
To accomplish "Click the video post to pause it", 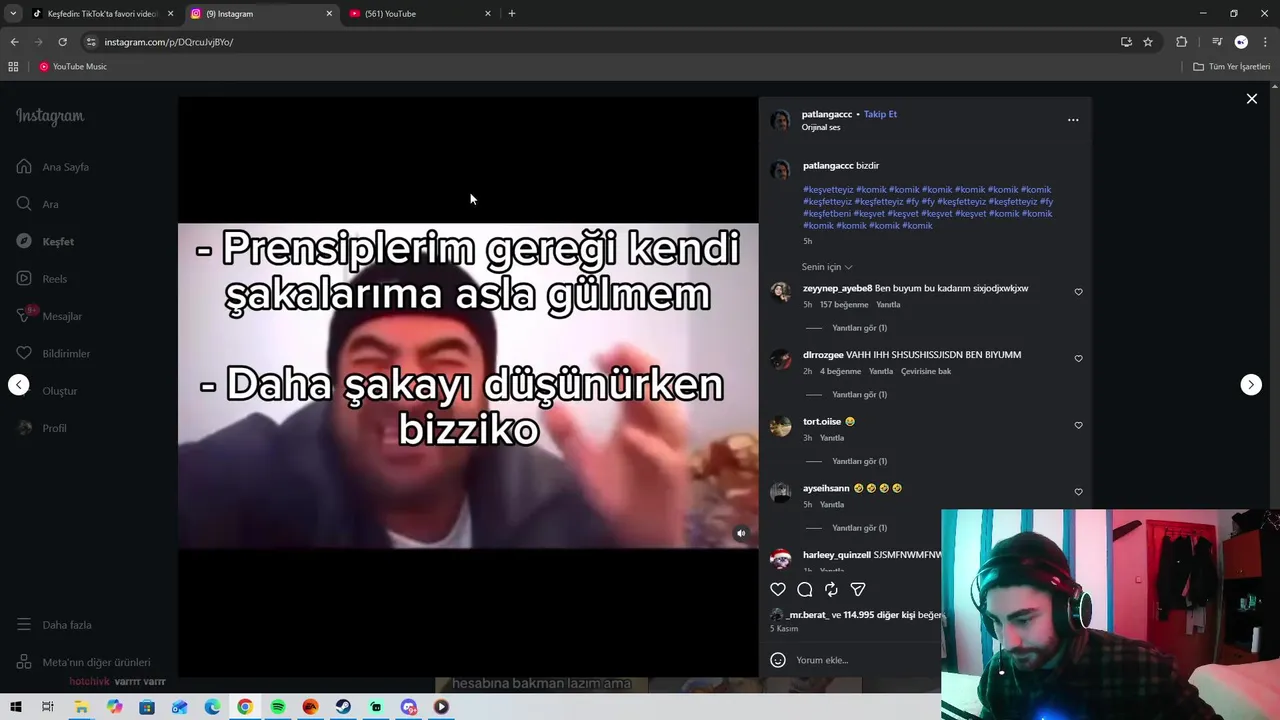I will click(468, 386).
